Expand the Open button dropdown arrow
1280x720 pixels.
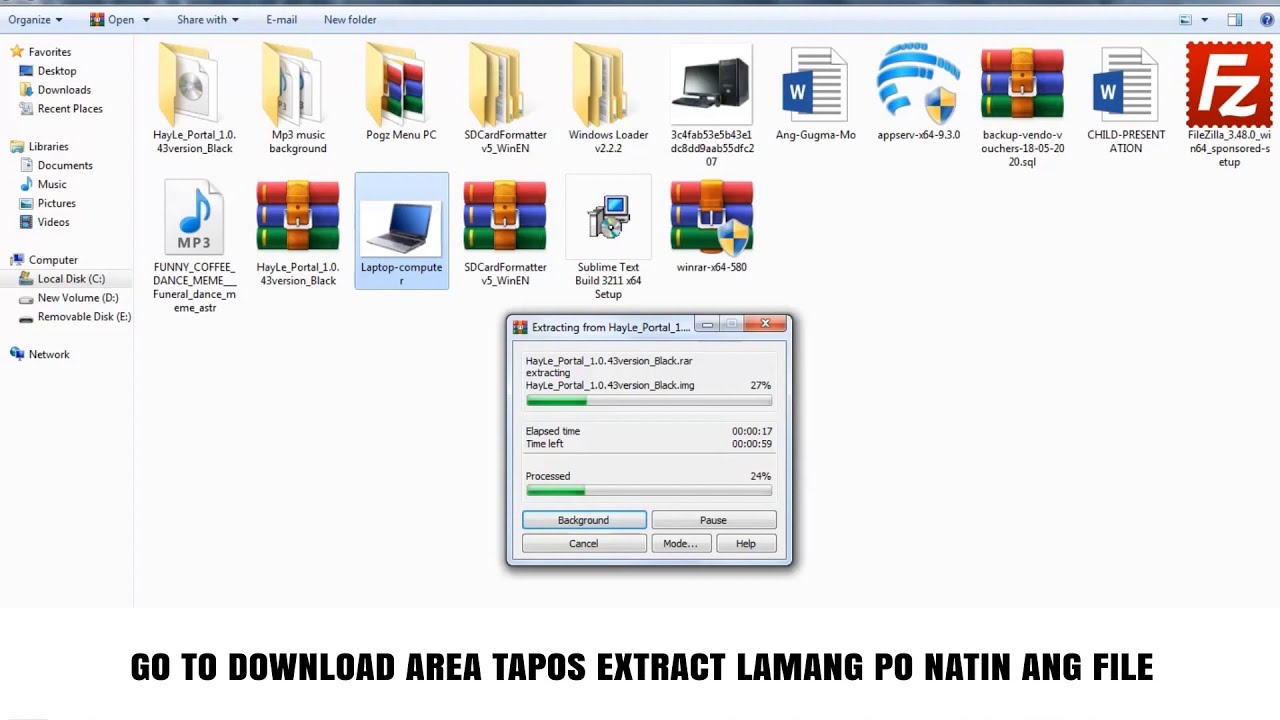146,20
